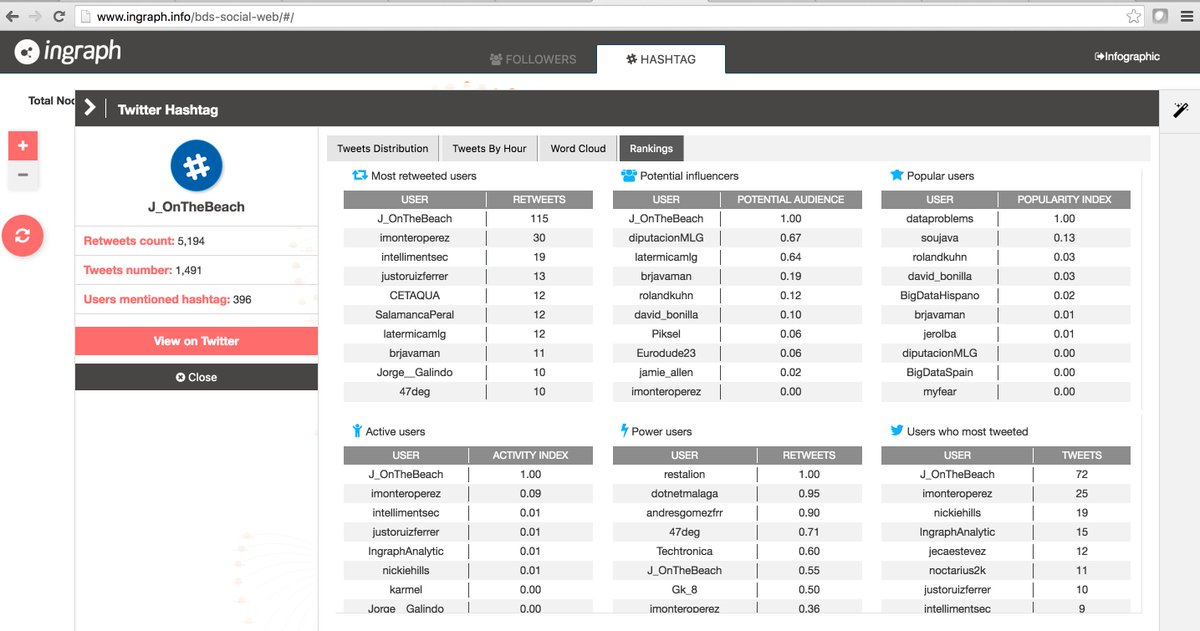Click the Twitter Hashtag panel title
1200x631 pixels.
[168, 110]
